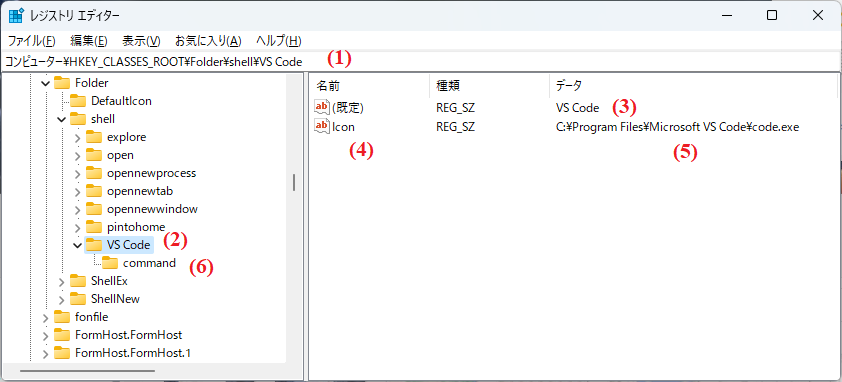Click the shell key folder icon
Viewport: 842px width, 382px height.
(x=78, y=119)
